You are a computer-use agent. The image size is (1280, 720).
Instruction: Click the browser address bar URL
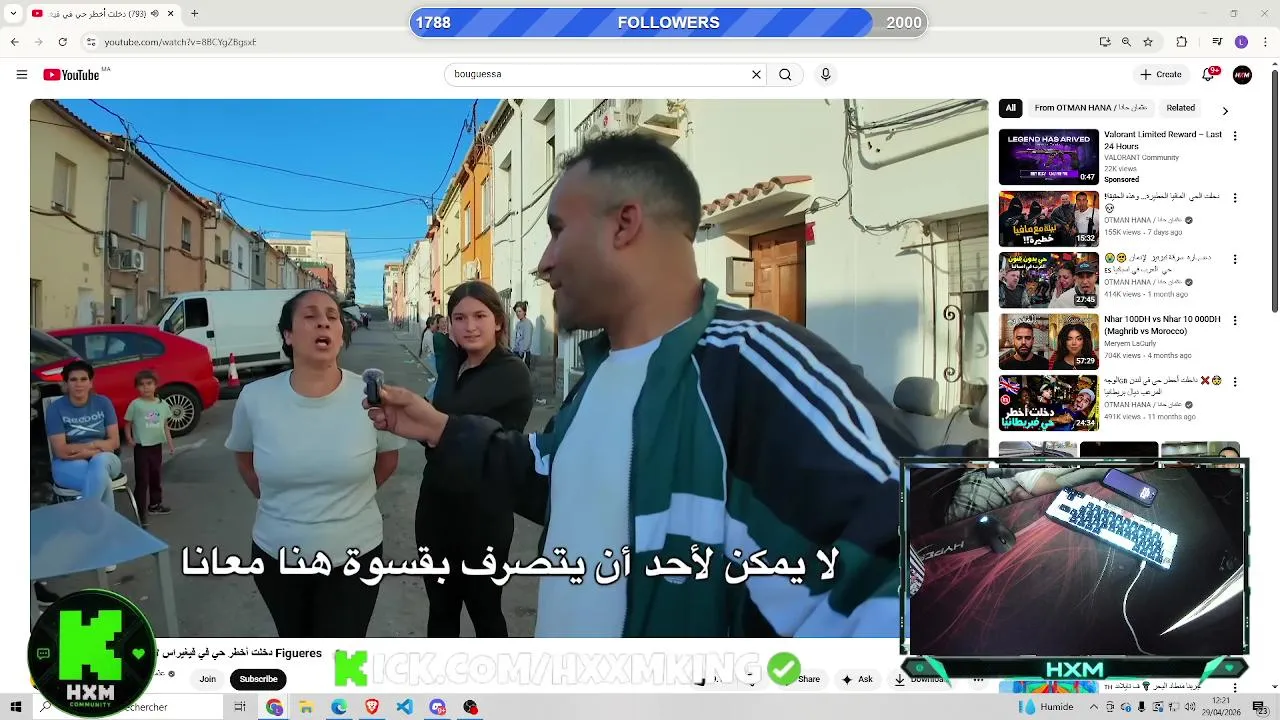[180, 42]
